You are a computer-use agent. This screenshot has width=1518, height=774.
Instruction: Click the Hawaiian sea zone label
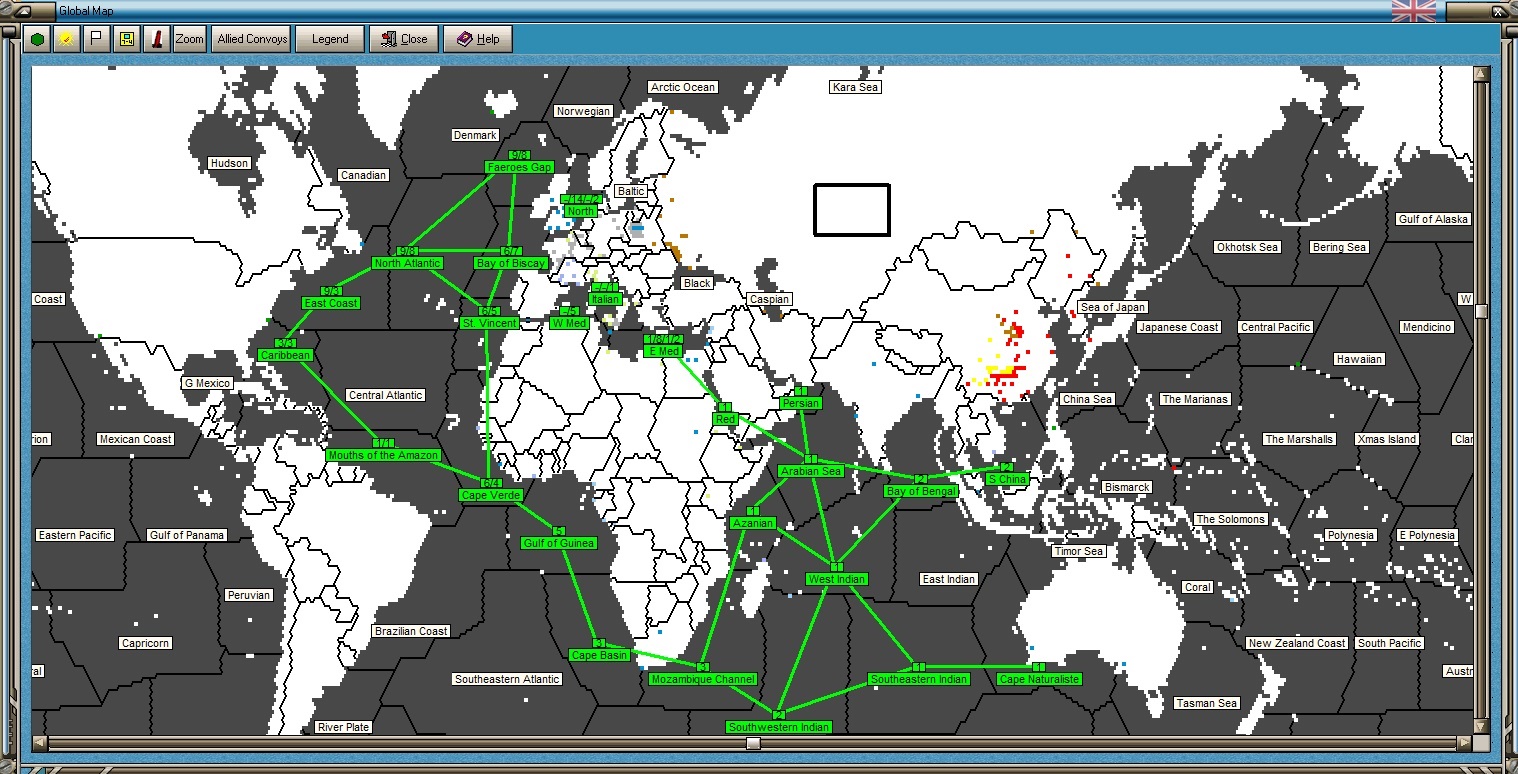pyautogui.click(x=1359, y=359)
